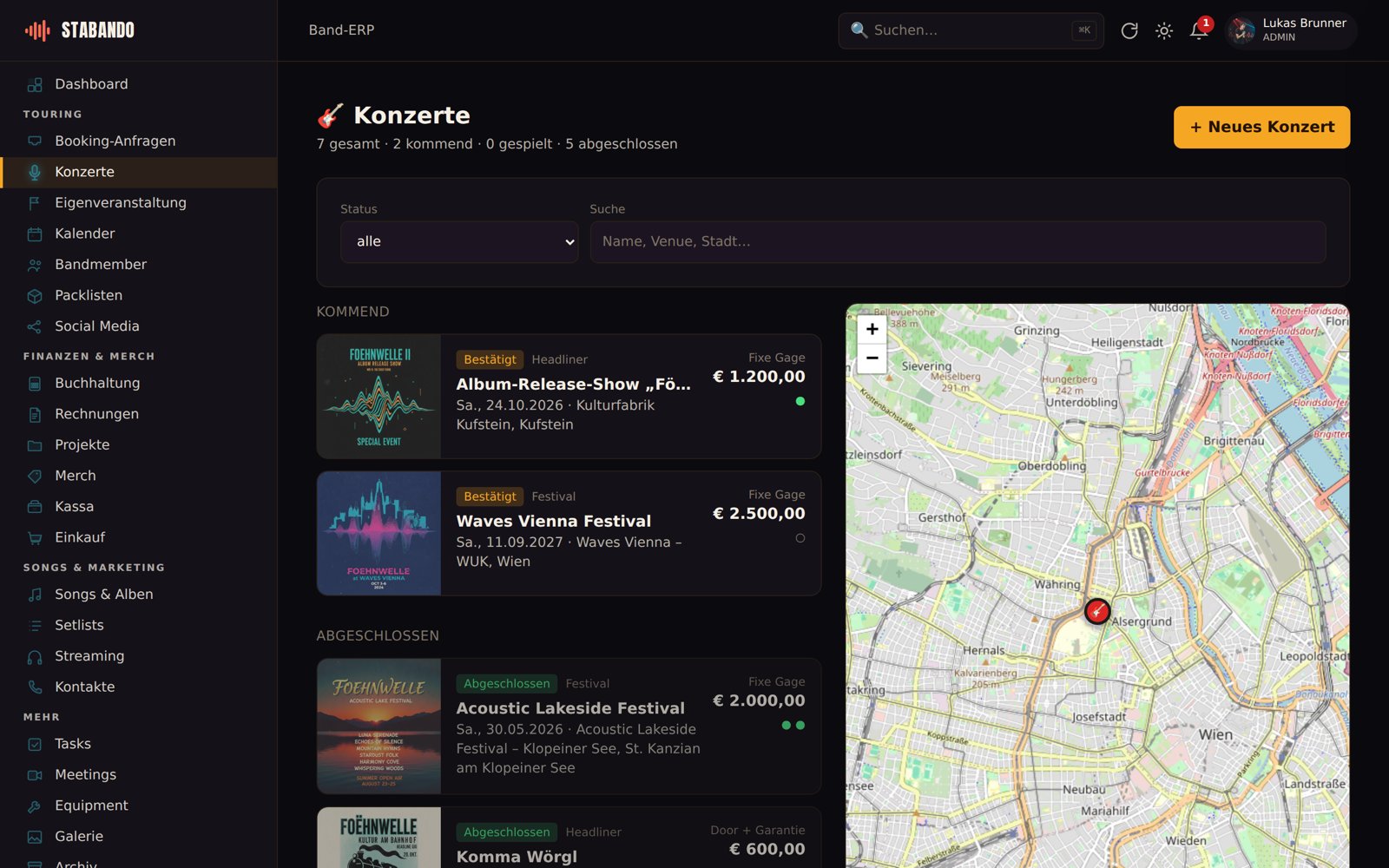This screenshot has height=868, width=1389.
Task: Open the Komma Wörgl concert title
Action: click(x=517, y=857)
